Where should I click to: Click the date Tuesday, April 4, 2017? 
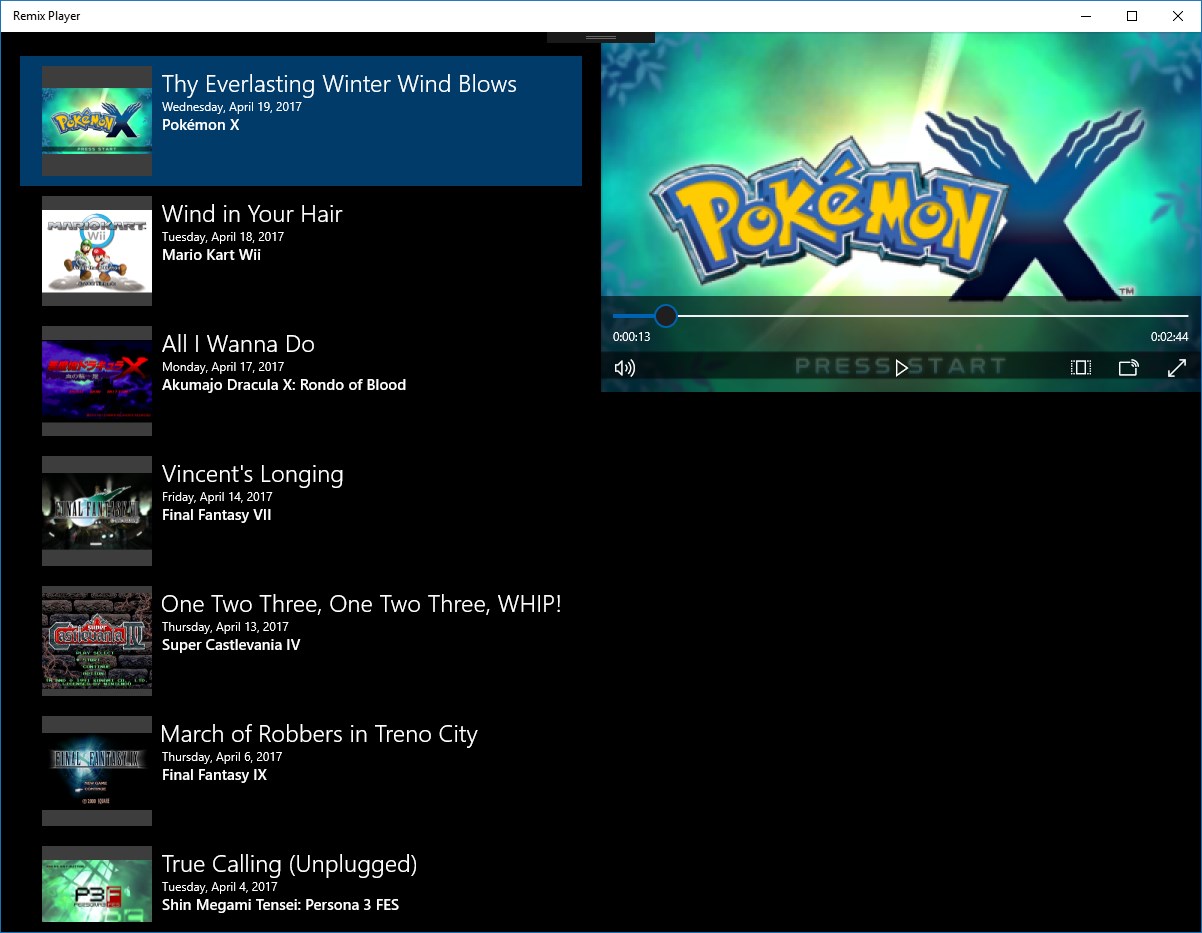coord(219,887)
